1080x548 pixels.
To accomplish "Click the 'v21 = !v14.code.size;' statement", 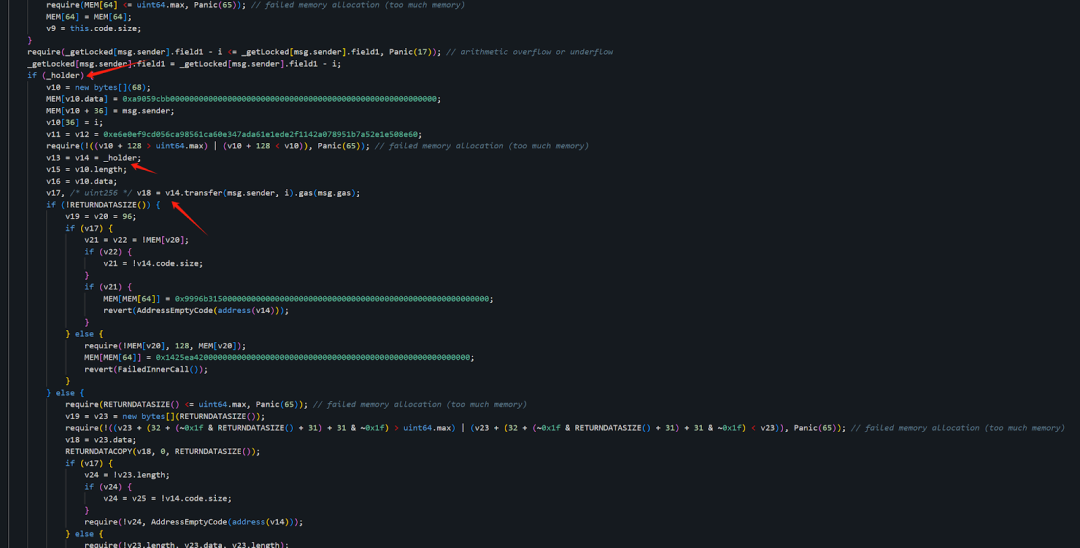I will pos(153,263).
